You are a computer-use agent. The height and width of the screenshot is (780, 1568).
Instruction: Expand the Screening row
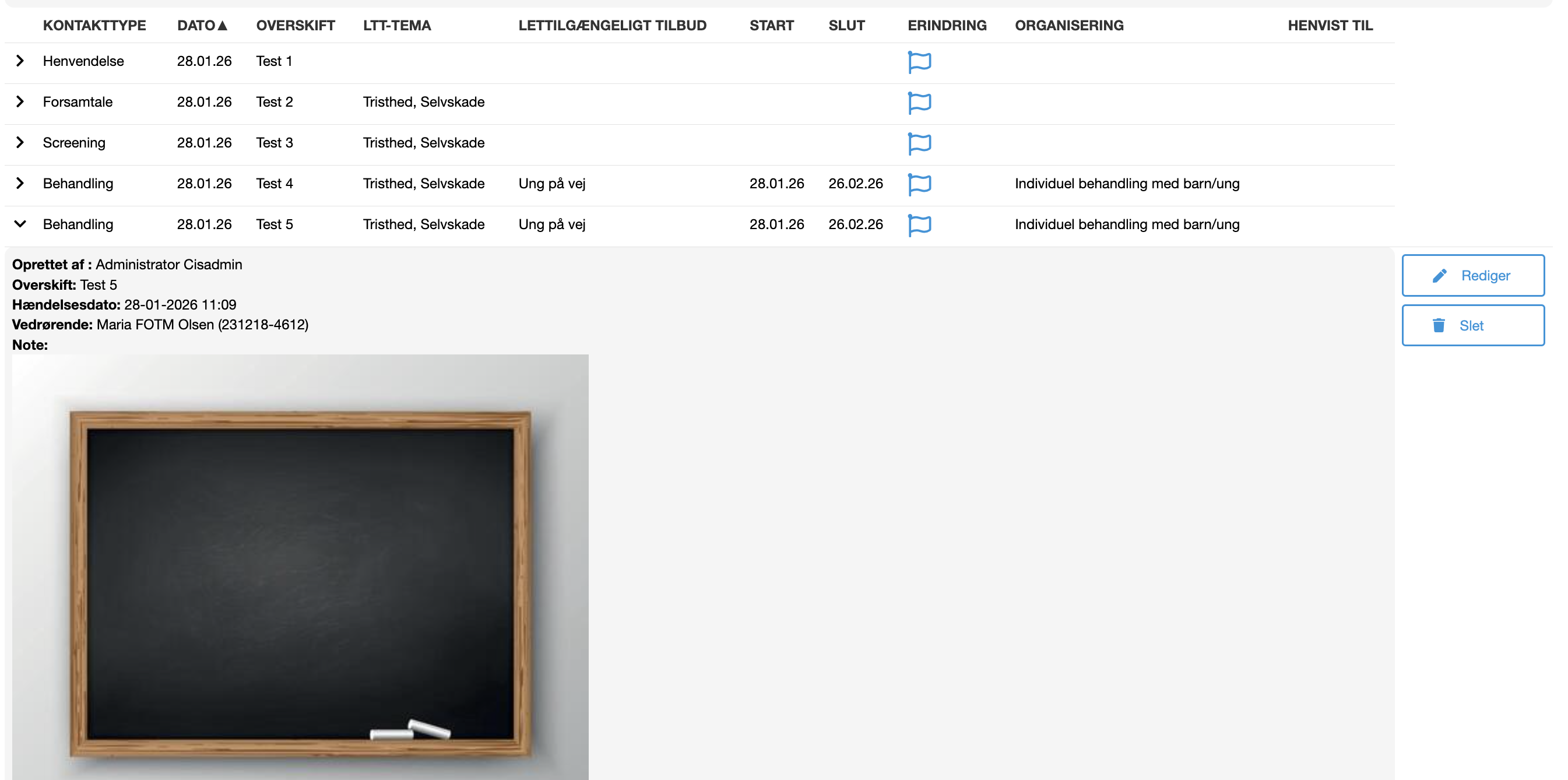click(x=20, y=142)
